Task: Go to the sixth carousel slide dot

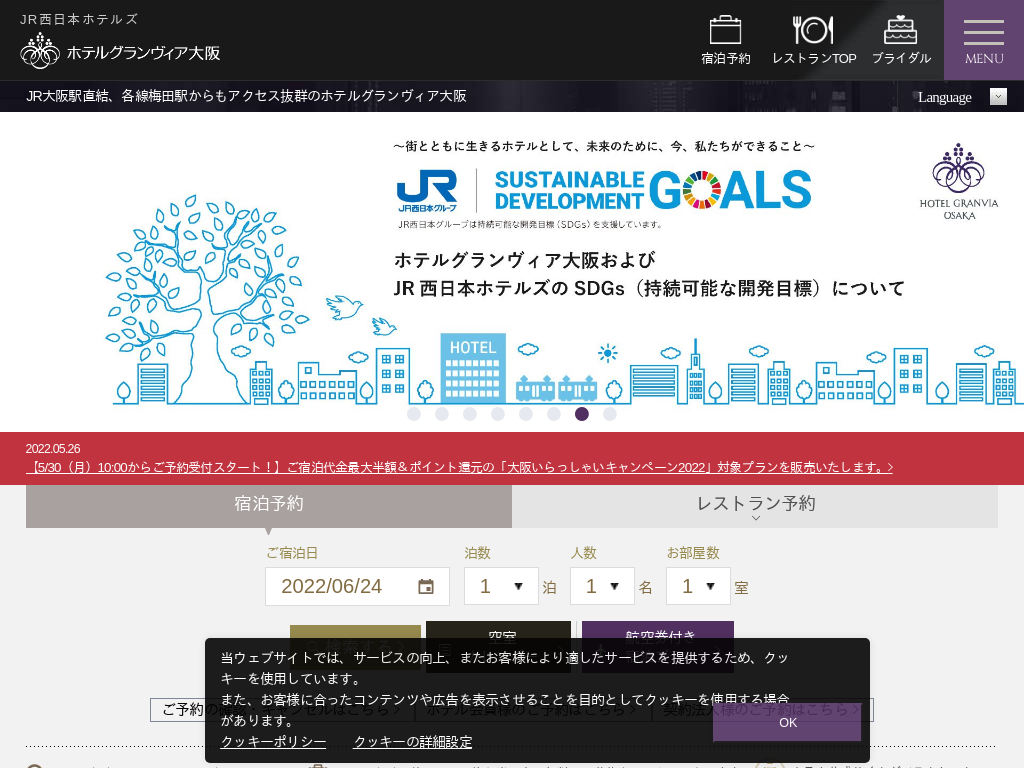Action: coord(554,414)
